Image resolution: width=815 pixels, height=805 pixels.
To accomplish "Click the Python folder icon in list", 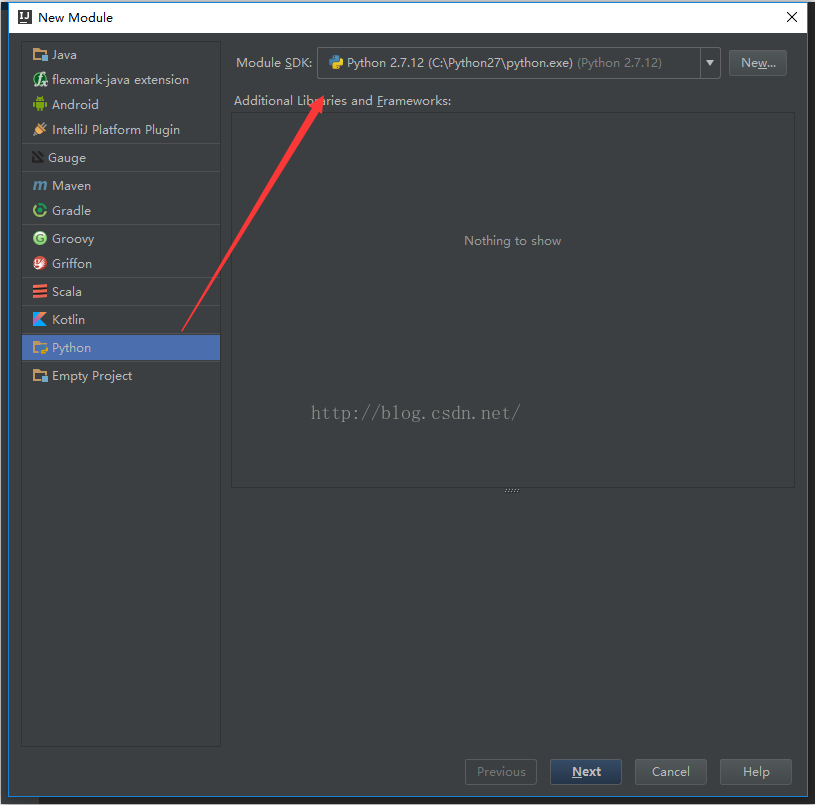I will pyautogui.click(x=40, y=347).
